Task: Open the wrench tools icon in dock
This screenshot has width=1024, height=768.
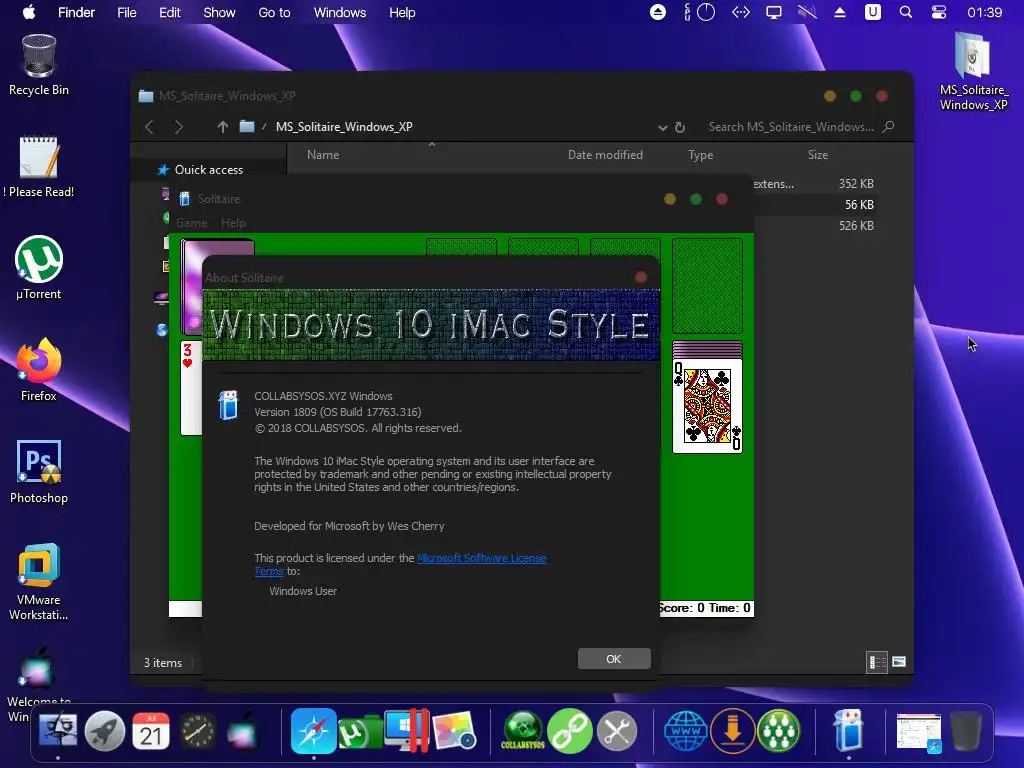Action: (616, 731)
